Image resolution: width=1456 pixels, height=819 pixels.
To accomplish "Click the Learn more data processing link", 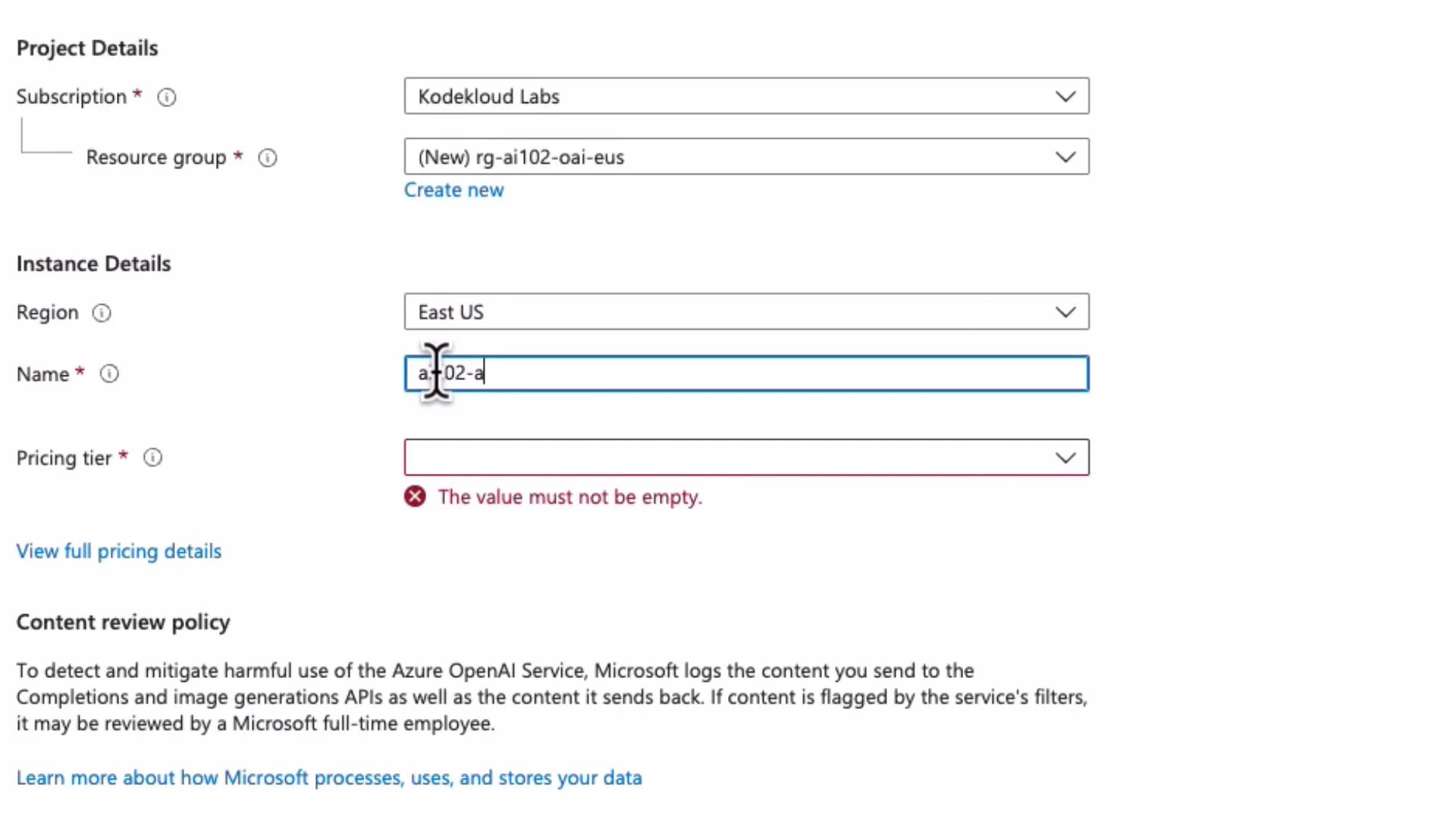I will pos(328,777).
